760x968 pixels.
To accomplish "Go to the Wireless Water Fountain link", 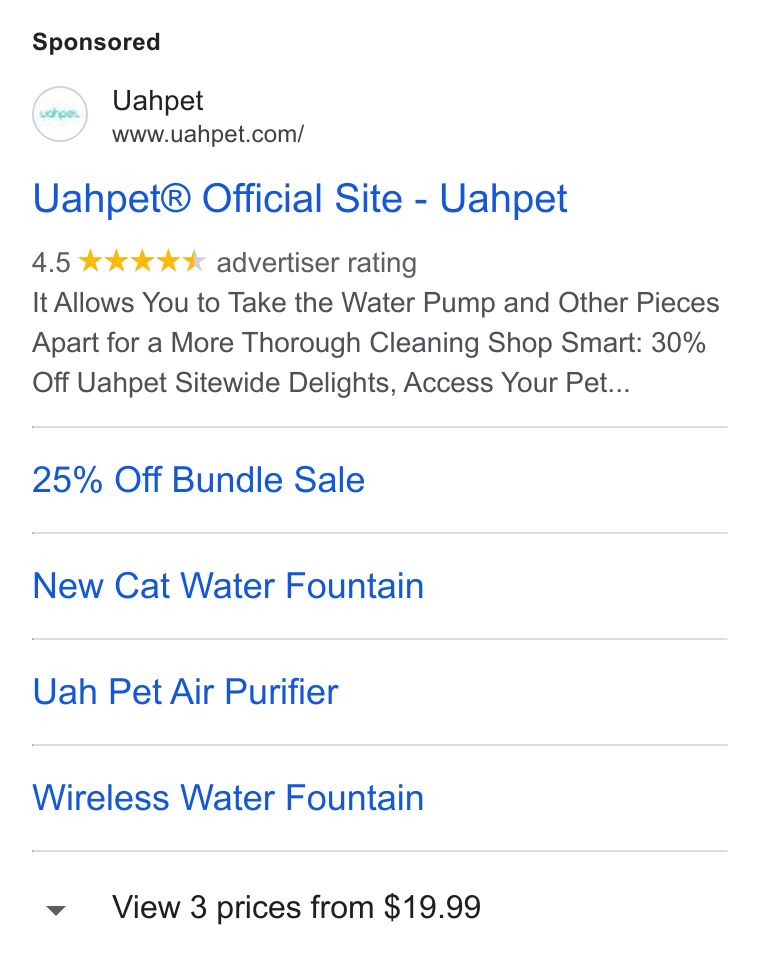I will pyautogui.click(x=228, y=798).
